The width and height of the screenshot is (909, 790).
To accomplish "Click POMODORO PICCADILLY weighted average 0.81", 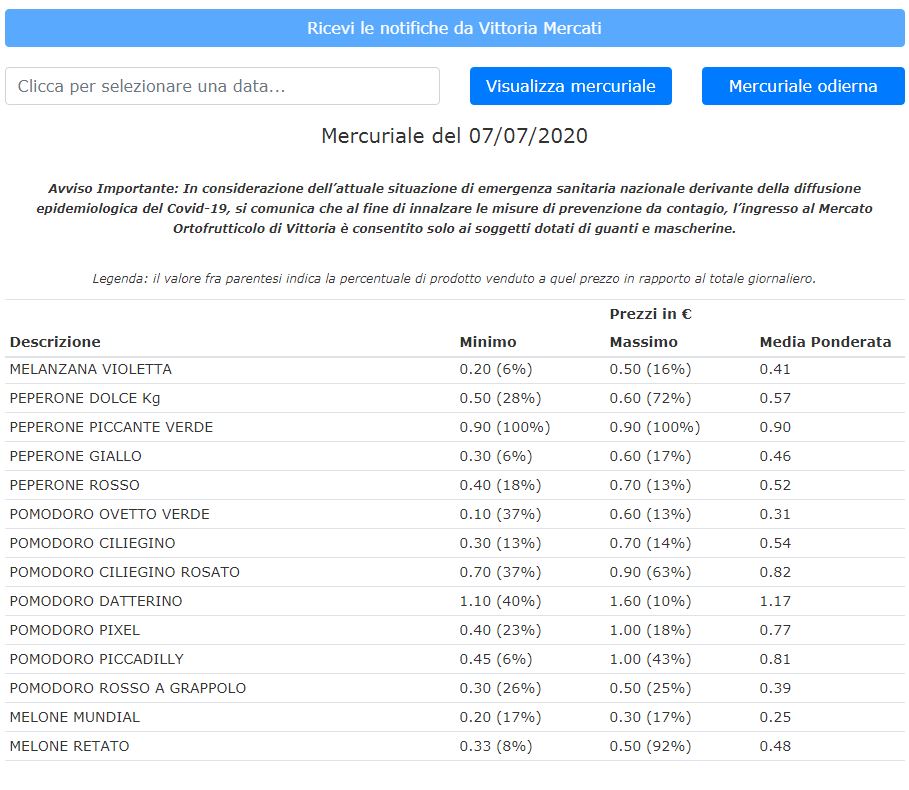I will click(x=775, y=659).
